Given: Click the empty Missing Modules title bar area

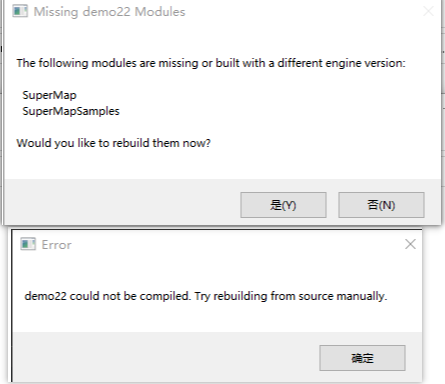Looking at the screenshot, I should (302, 11).
